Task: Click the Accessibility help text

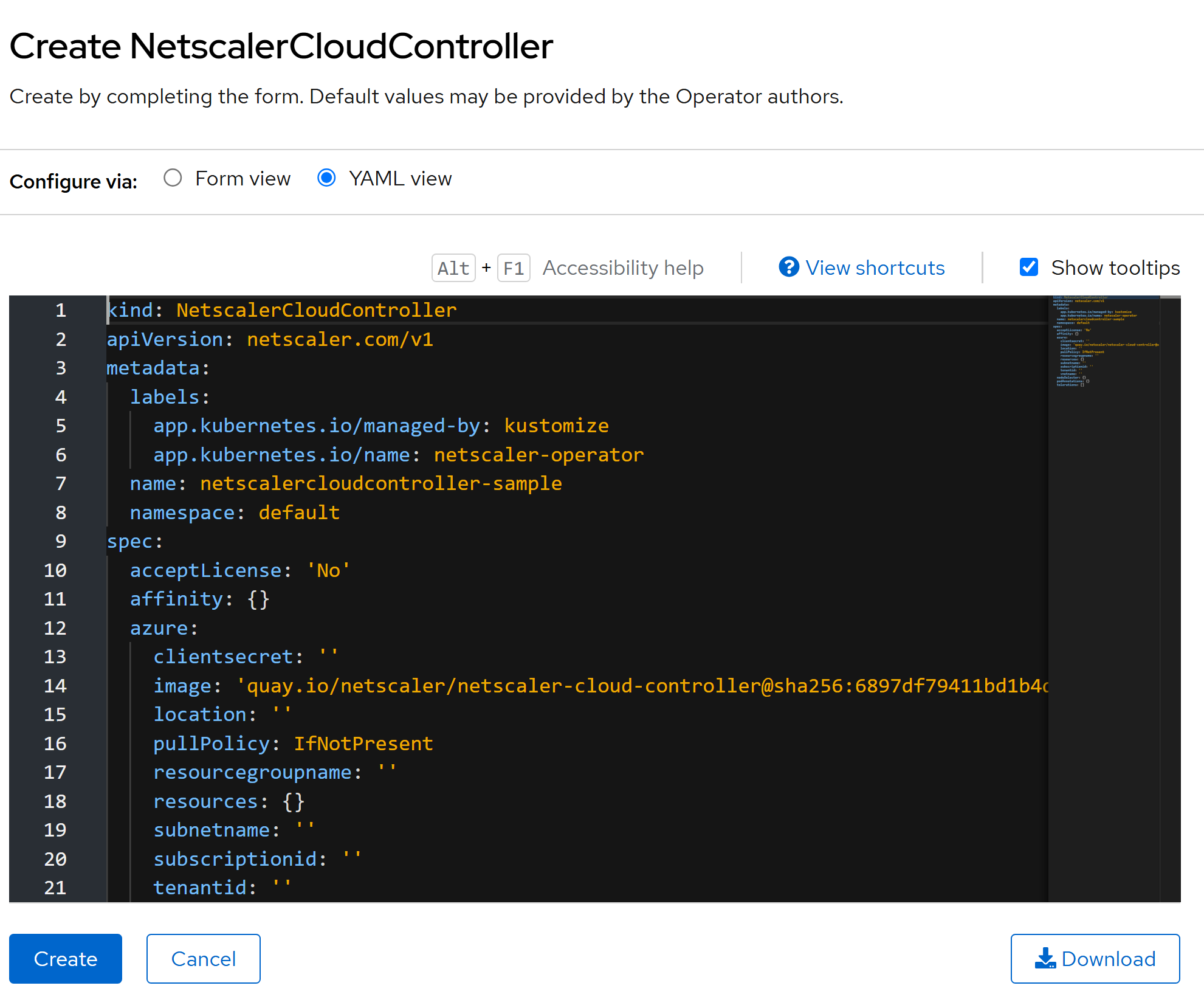Action: 623,267
